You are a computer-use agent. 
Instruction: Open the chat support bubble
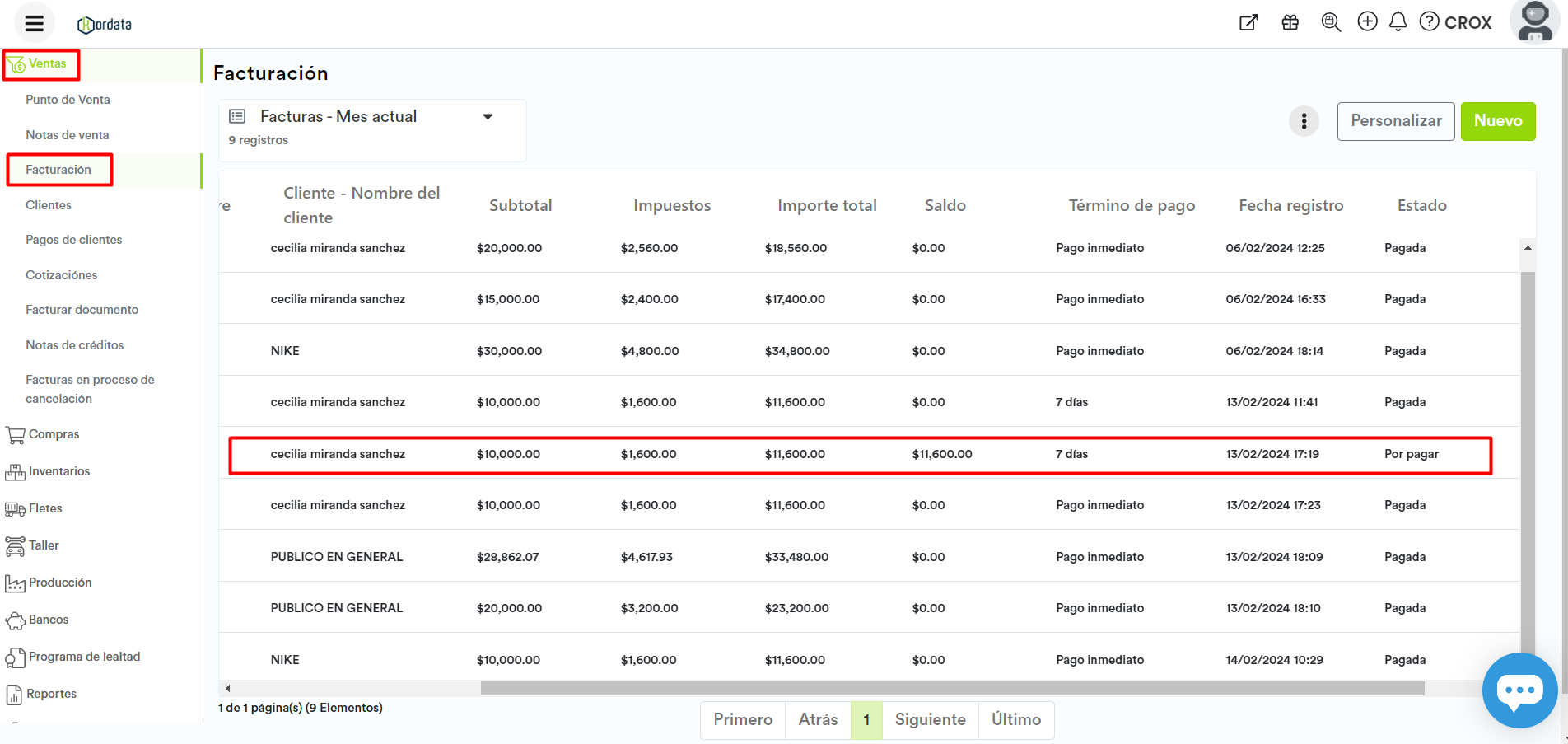coord(1519,690)
